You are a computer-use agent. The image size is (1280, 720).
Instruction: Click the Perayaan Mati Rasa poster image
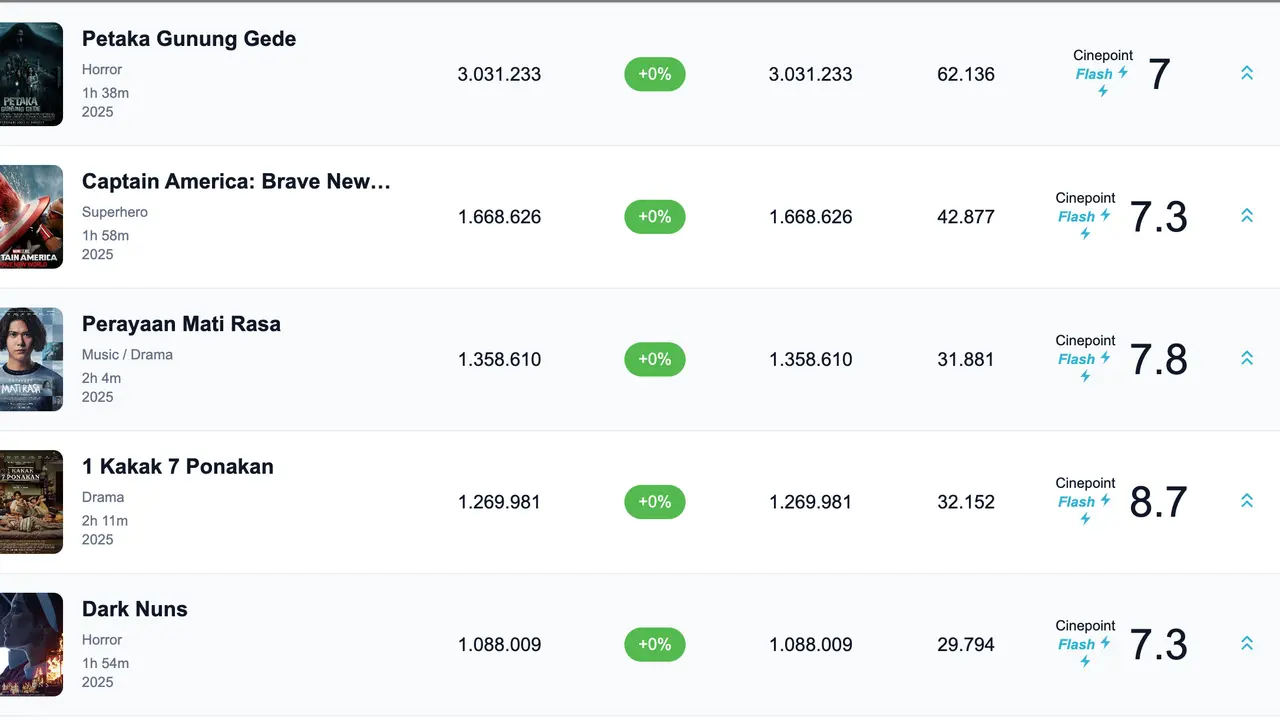[x=31, y=359]
